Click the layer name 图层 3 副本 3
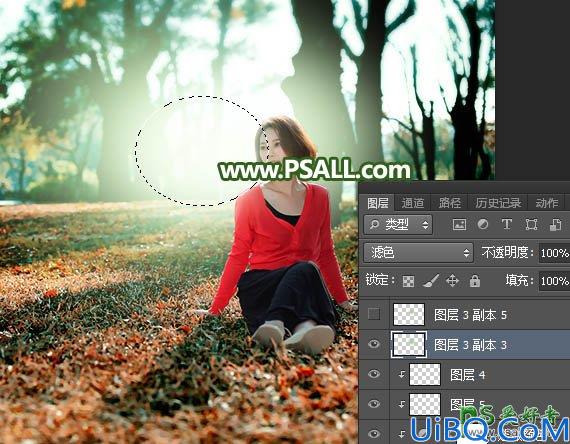Screen dimensions: 570x444 coord(470,345)
